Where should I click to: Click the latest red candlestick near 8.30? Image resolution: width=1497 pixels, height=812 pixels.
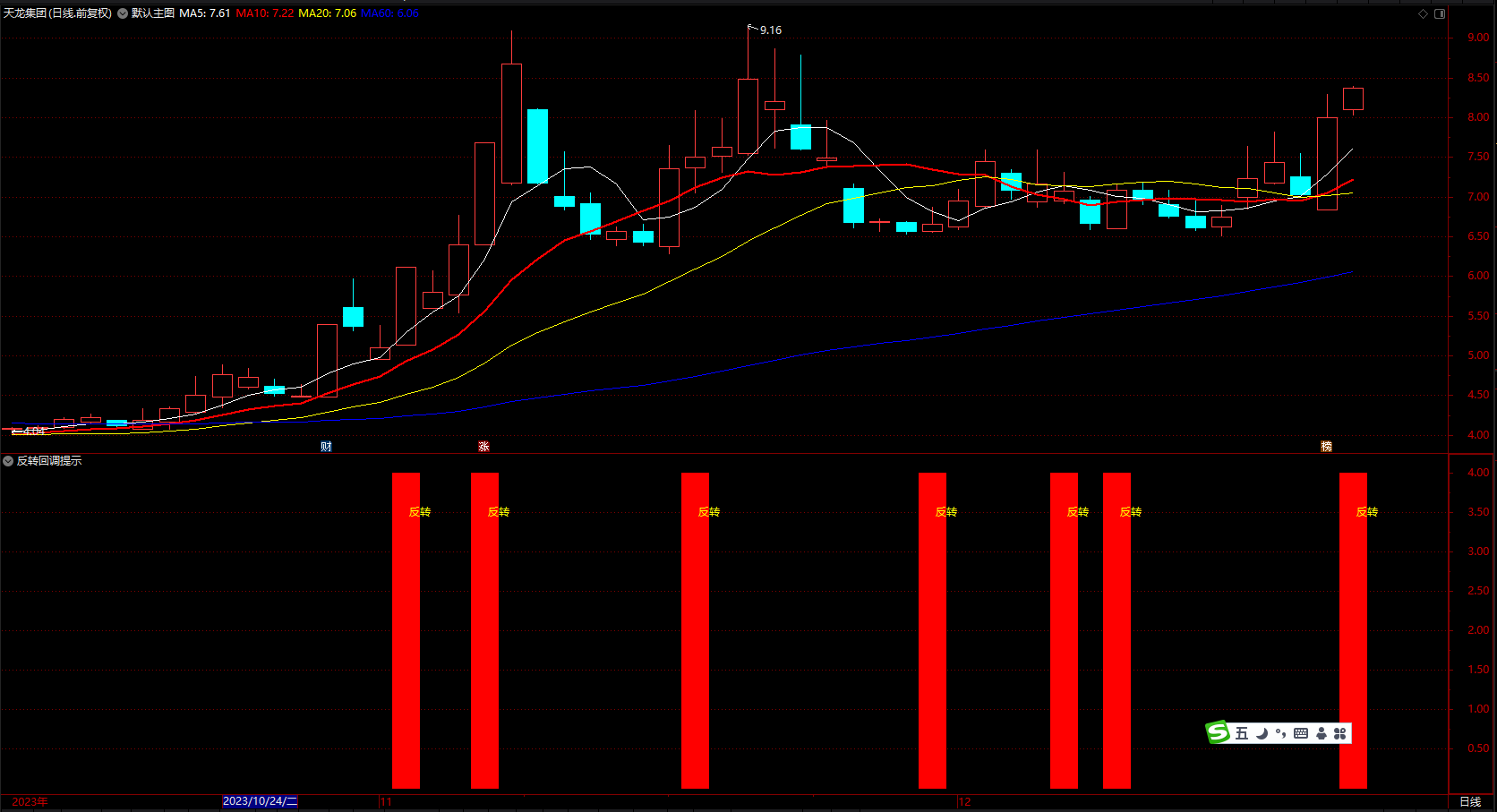1353,98
